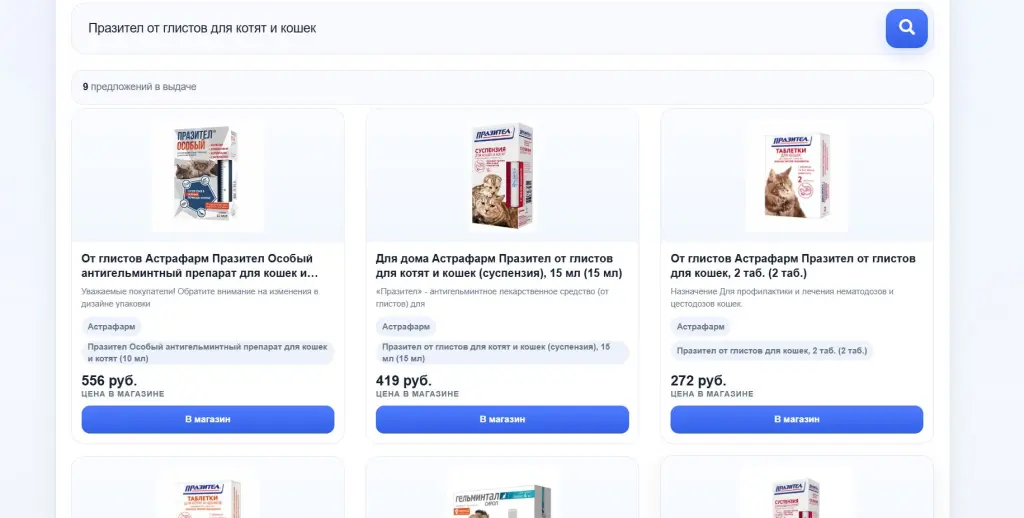Viewport: 1024px width, 518px height.
Task: Open image of the 419 руб. suspension product
Action: pyautogui.click(x=502, y=176)
